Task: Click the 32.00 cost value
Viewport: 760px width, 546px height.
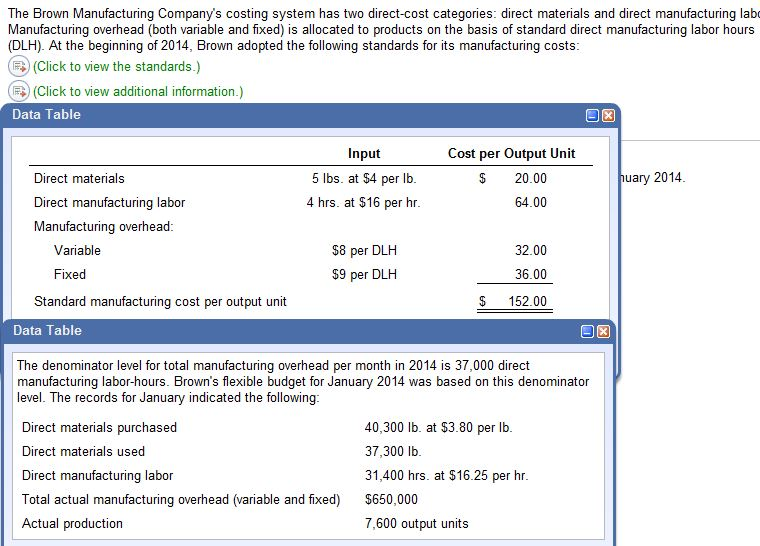Action: click(x=530, y=250)
